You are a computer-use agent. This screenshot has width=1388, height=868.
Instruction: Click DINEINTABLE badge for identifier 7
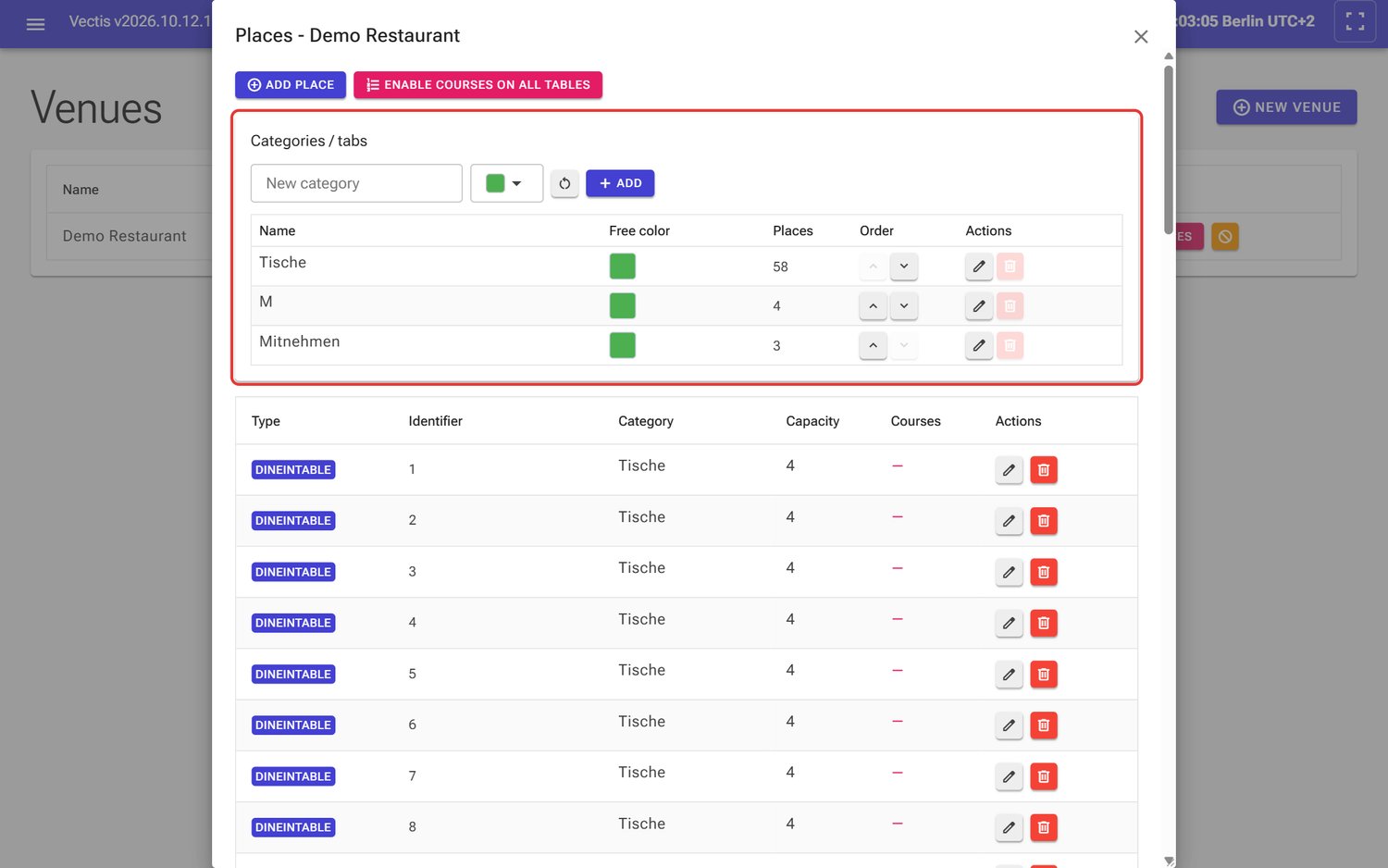coord(293,776)
